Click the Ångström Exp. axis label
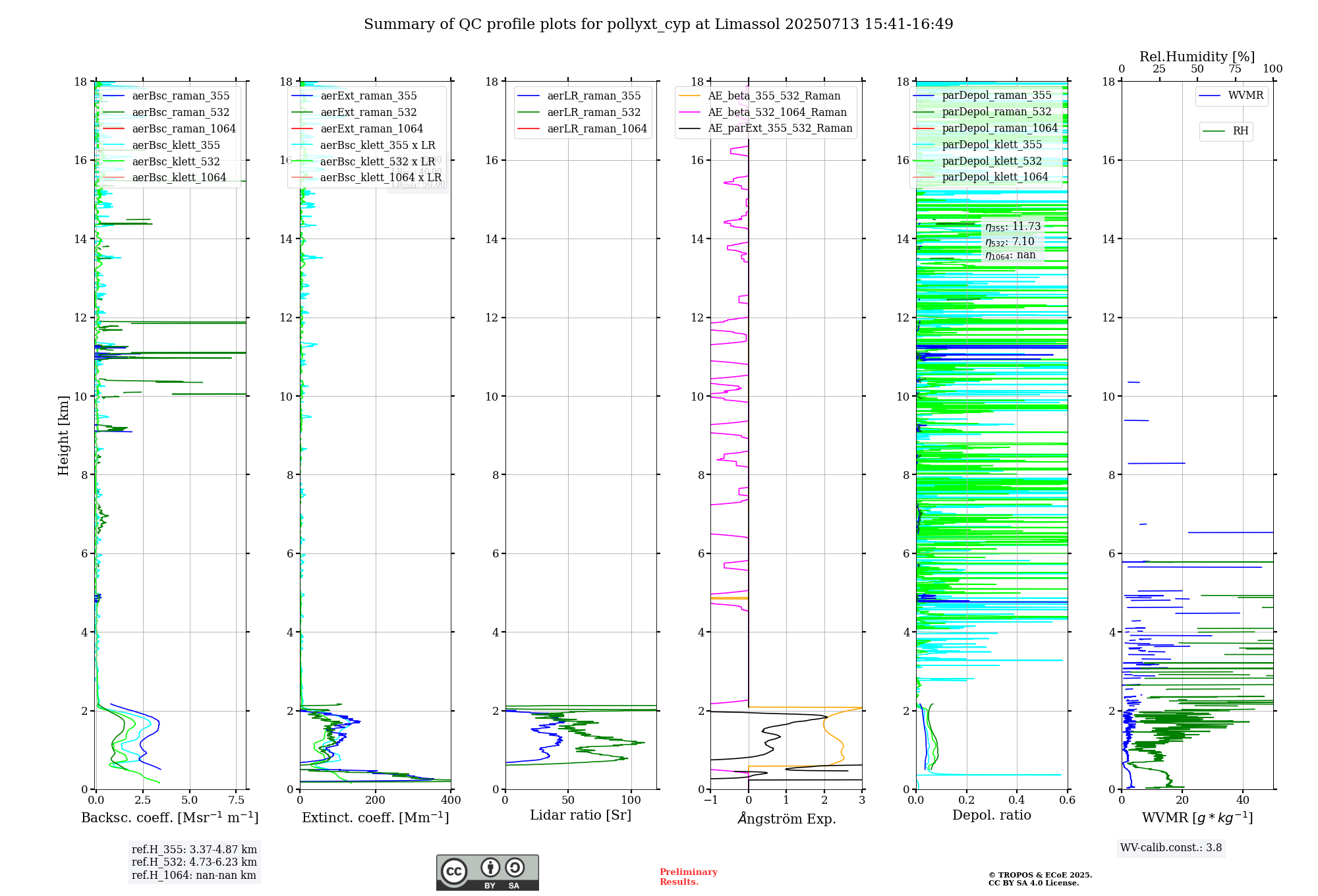The width and height of the screenshot is (1318, 896). tap(787, 818)
